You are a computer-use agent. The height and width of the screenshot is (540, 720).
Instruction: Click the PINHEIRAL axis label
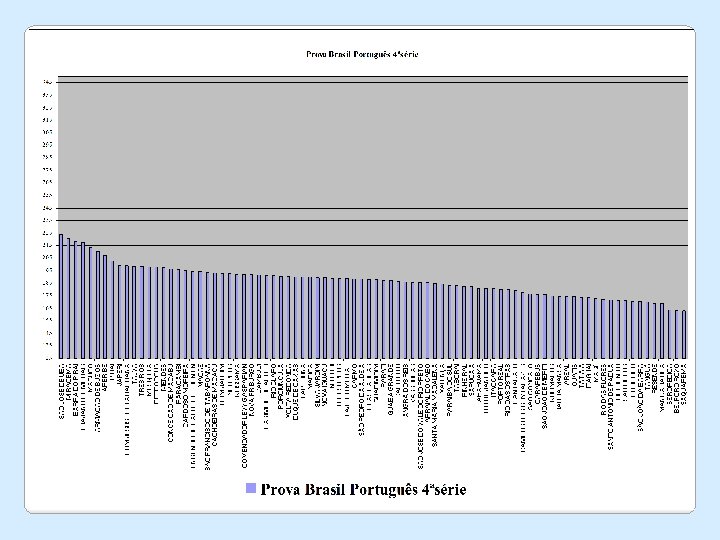(x=465, y=380)
